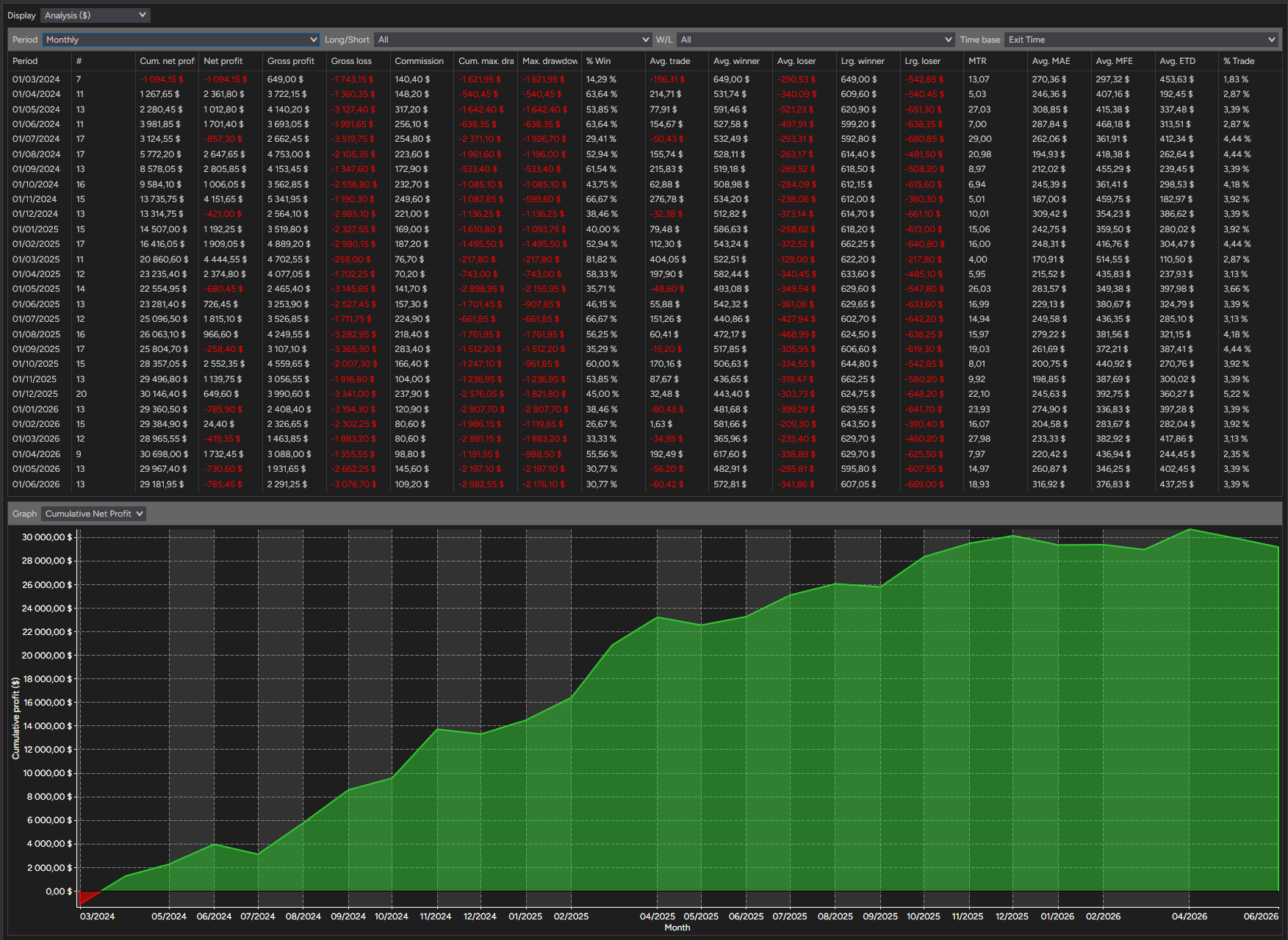This screenshot has height=940, width=1288.
Task: Select the 01/11/2024 period row
Action: click(645, 199)
